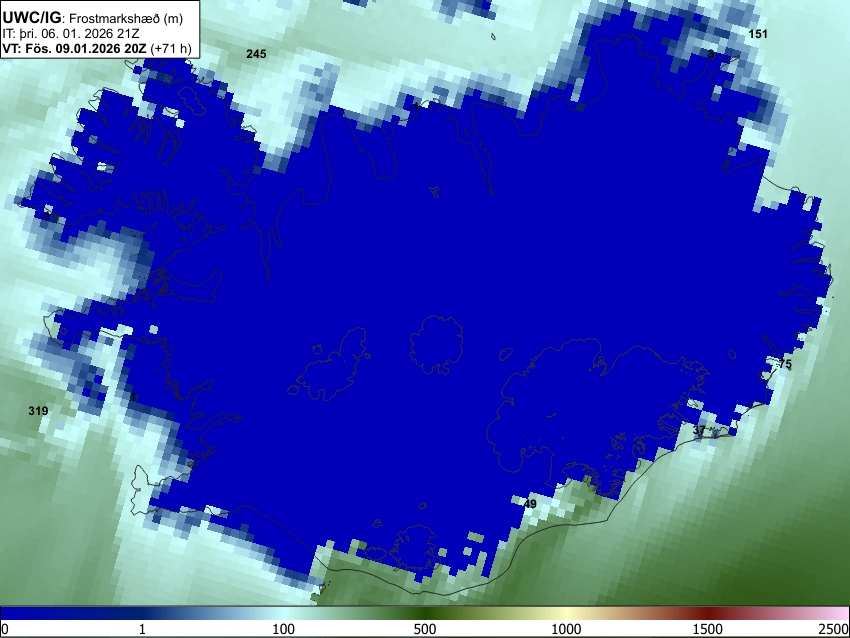Click the 0 label on the color scale
Screen dimensions: 850x638
pyautogui.click(x=5, y=629)
